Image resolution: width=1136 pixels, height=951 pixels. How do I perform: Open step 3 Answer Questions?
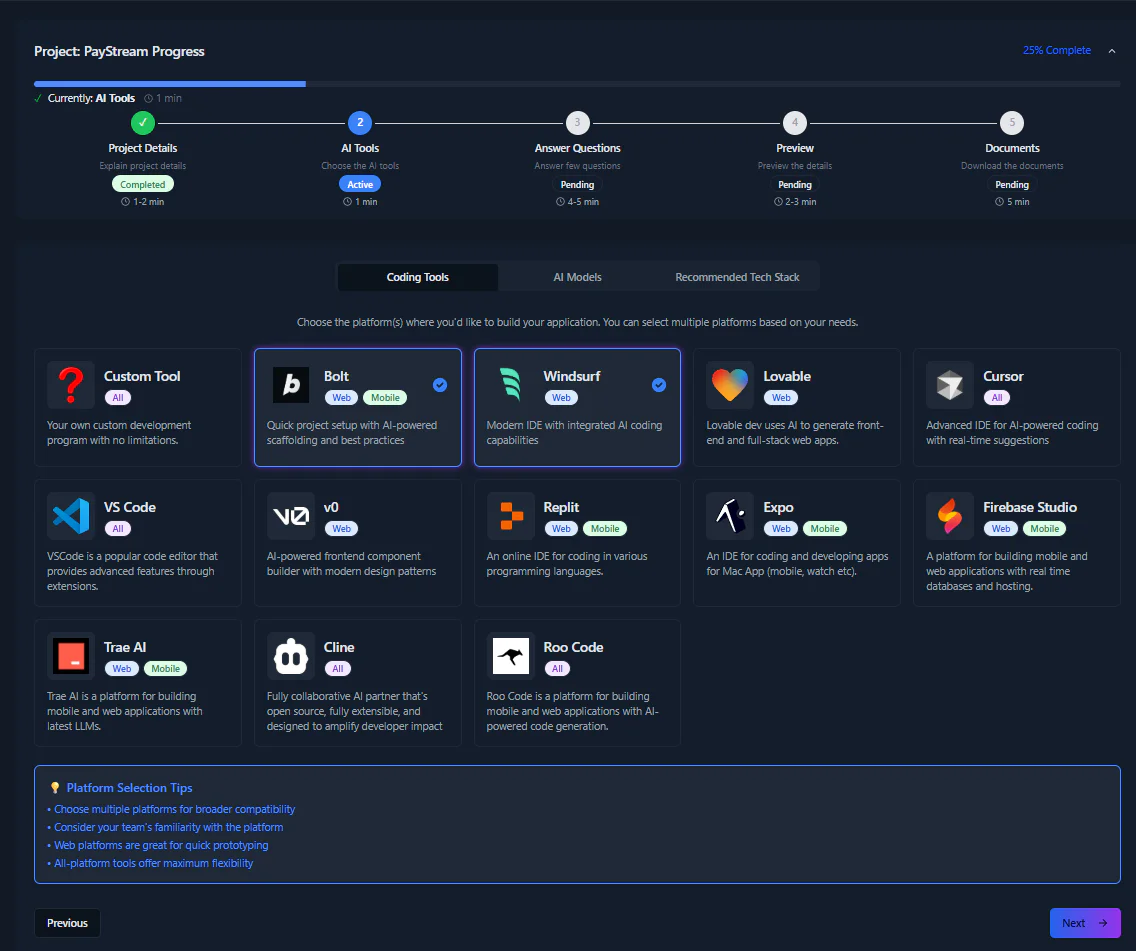[x=577, y=122]
